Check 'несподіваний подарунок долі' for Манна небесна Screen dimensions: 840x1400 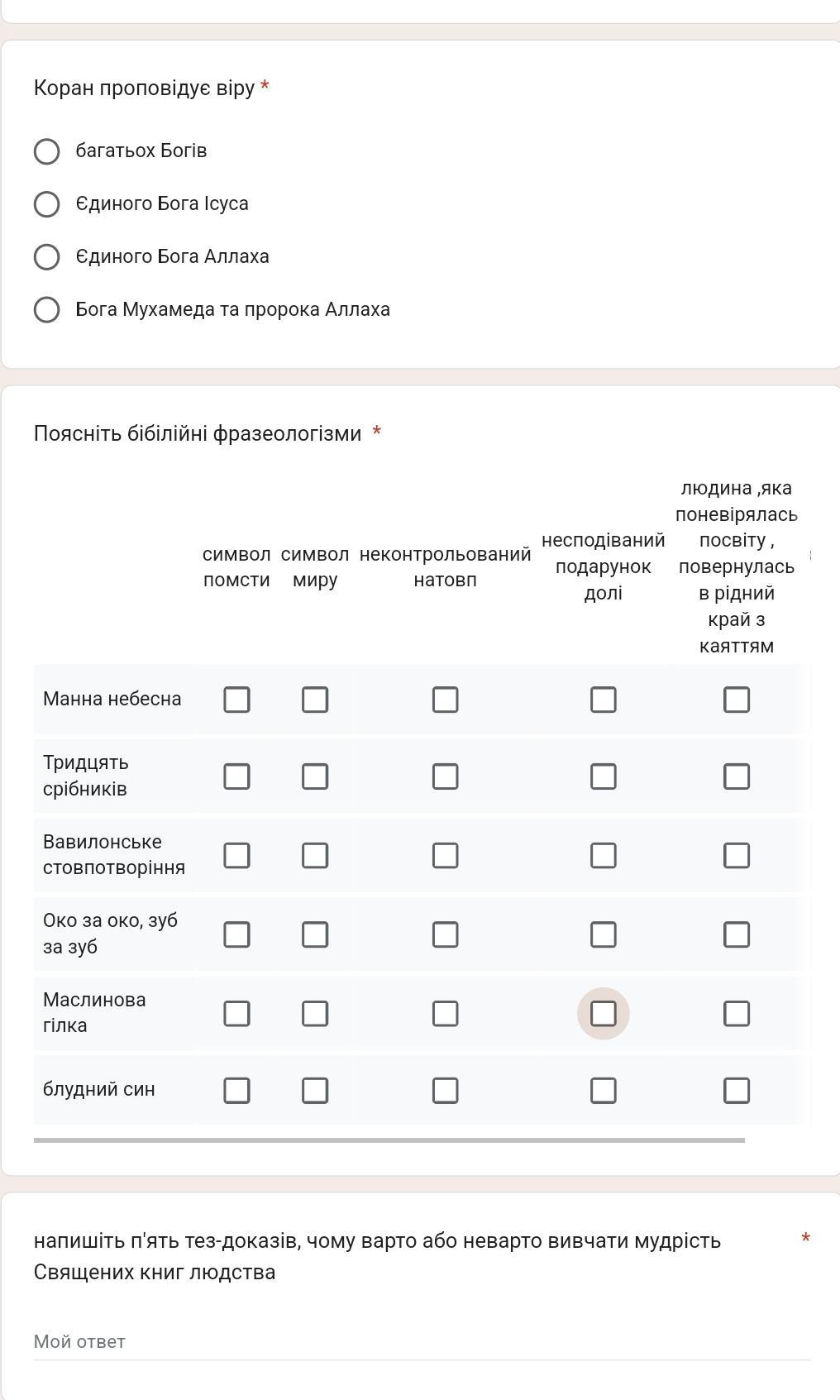tap(604, 700)
